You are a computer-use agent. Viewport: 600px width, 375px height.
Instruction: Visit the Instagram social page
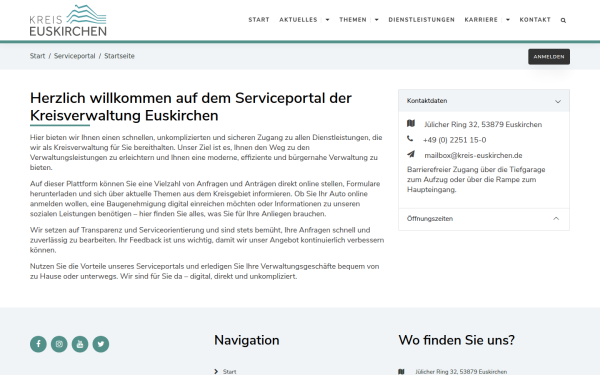point(59,344)
